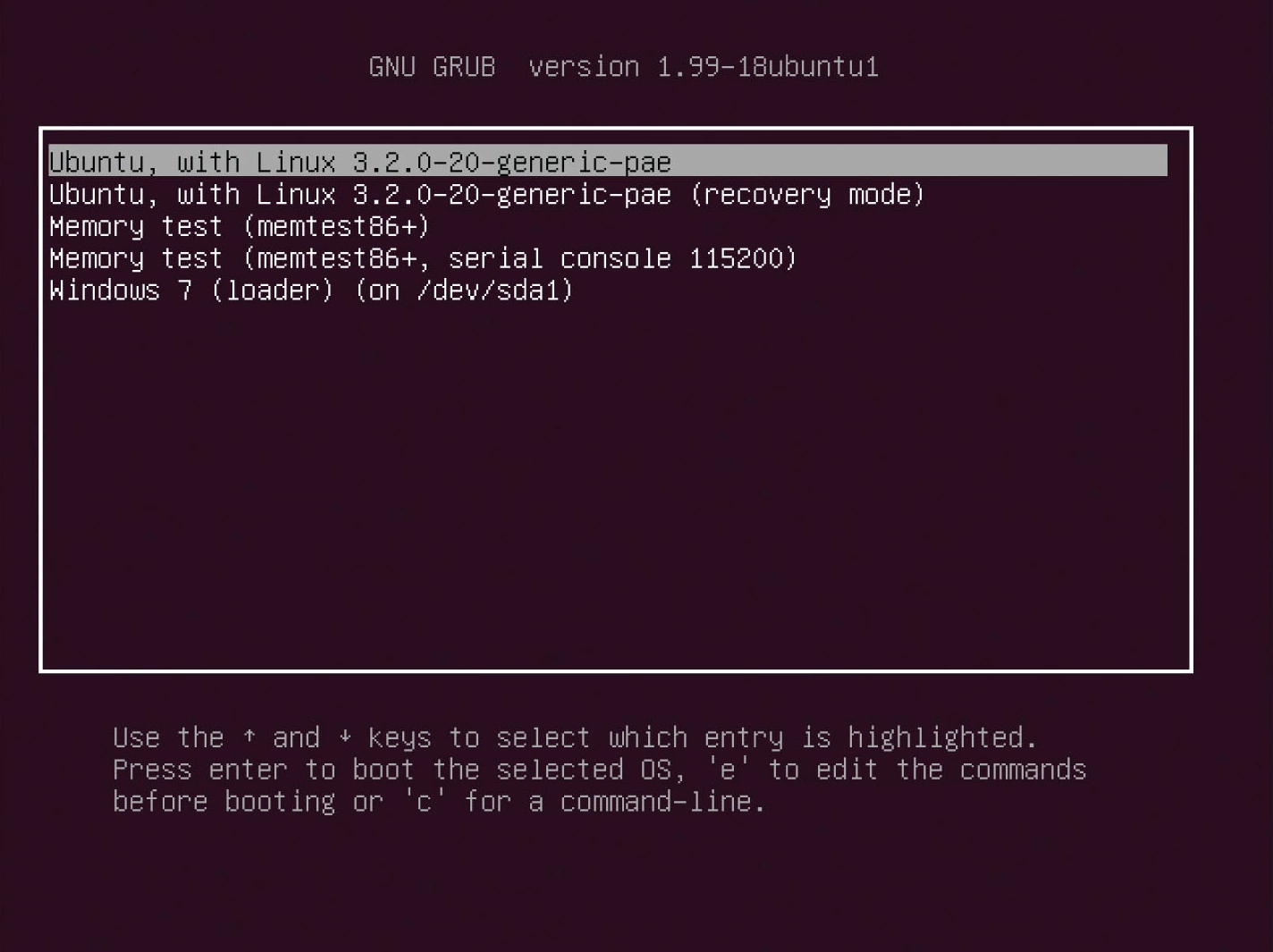
Task: Click the GNU GRUB title words
Action: (x=432, y=67)
